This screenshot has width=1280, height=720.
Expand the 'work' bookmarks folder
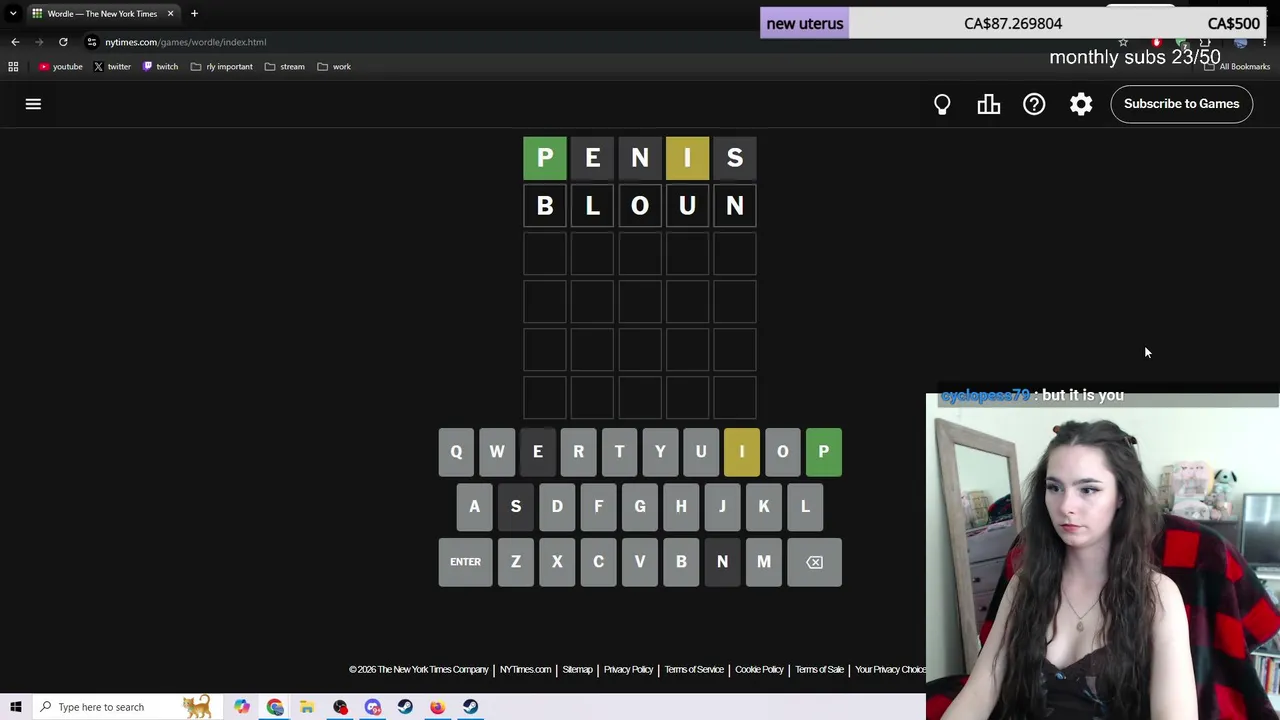tap(334, 67)
